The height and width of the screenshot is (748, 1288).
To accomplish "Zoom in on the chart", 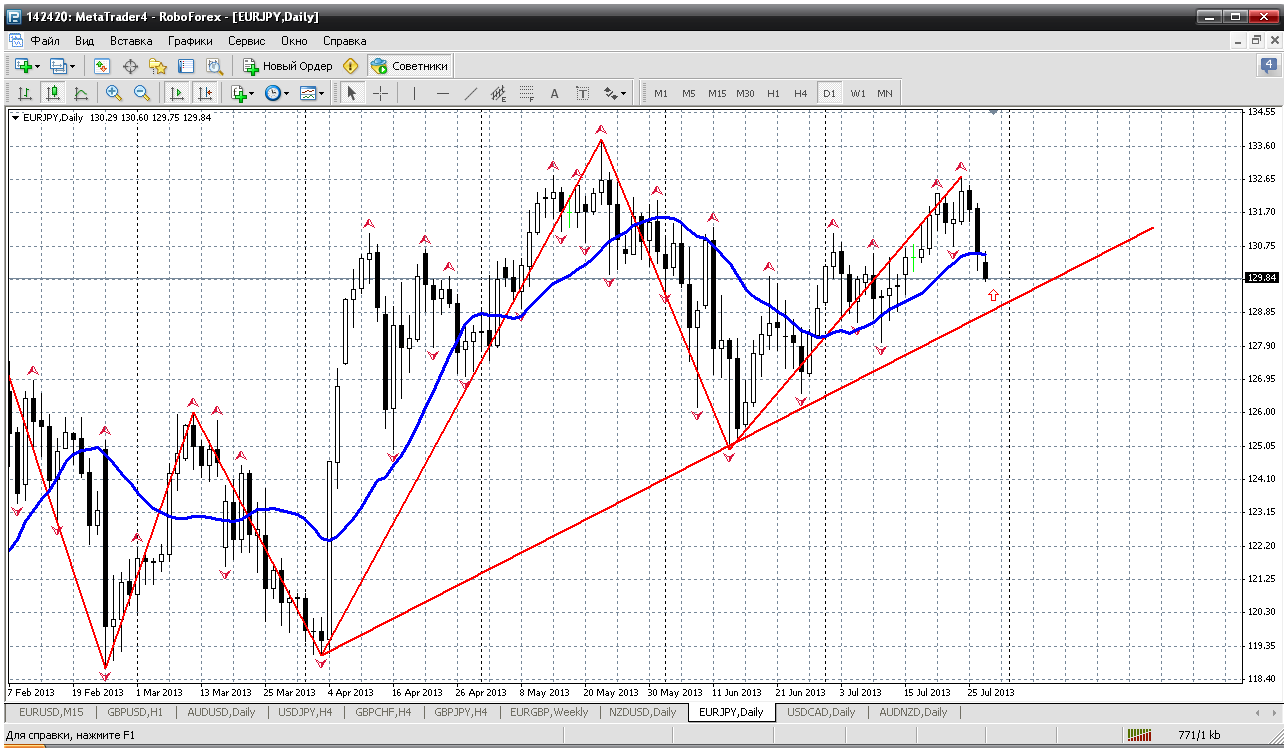I will pos(114,93).
